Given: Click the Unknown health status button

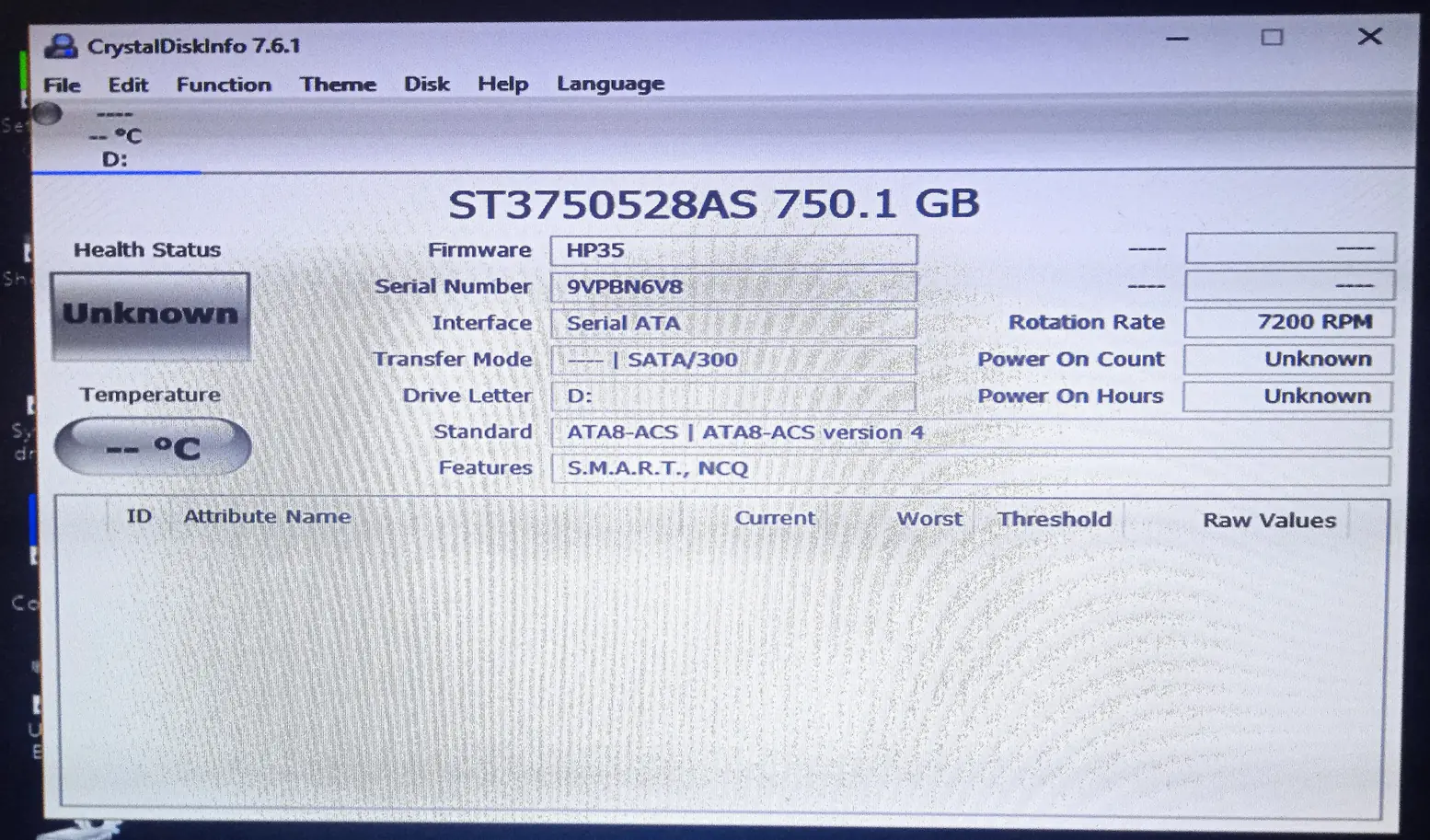Looking at the screenshot, I should coord(150,316).
